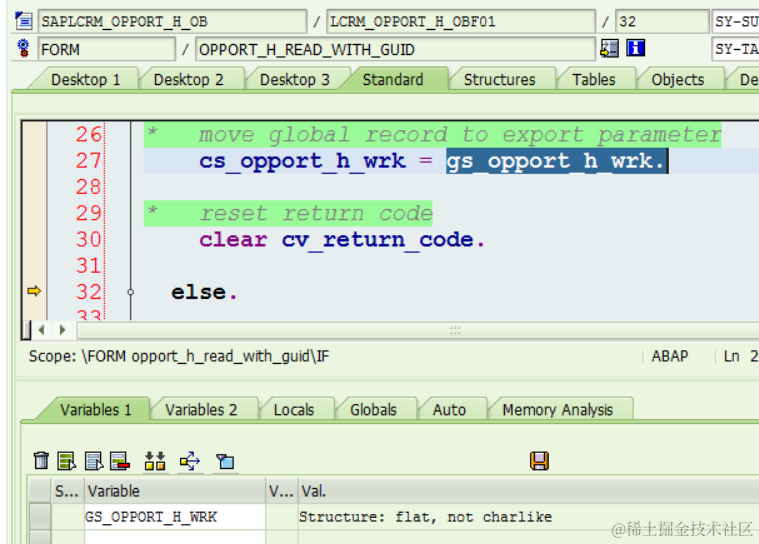The height and width of the screenshot is (544, 759).
Task: Click the horizontal scrollbar track of editor
Action: (x=417, y=331)
